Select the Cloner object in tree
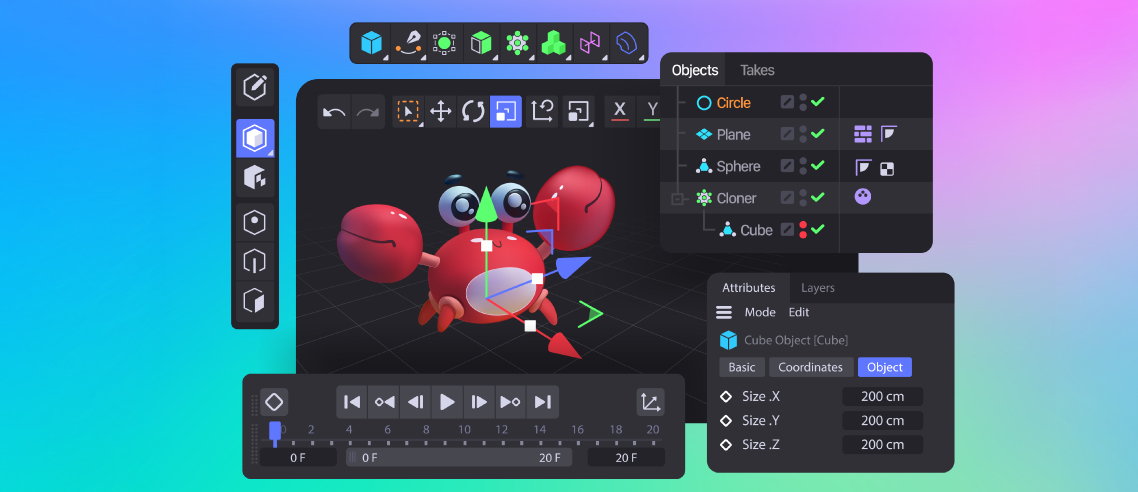This screenshot has width=1138, height=492. pos(736,198)
